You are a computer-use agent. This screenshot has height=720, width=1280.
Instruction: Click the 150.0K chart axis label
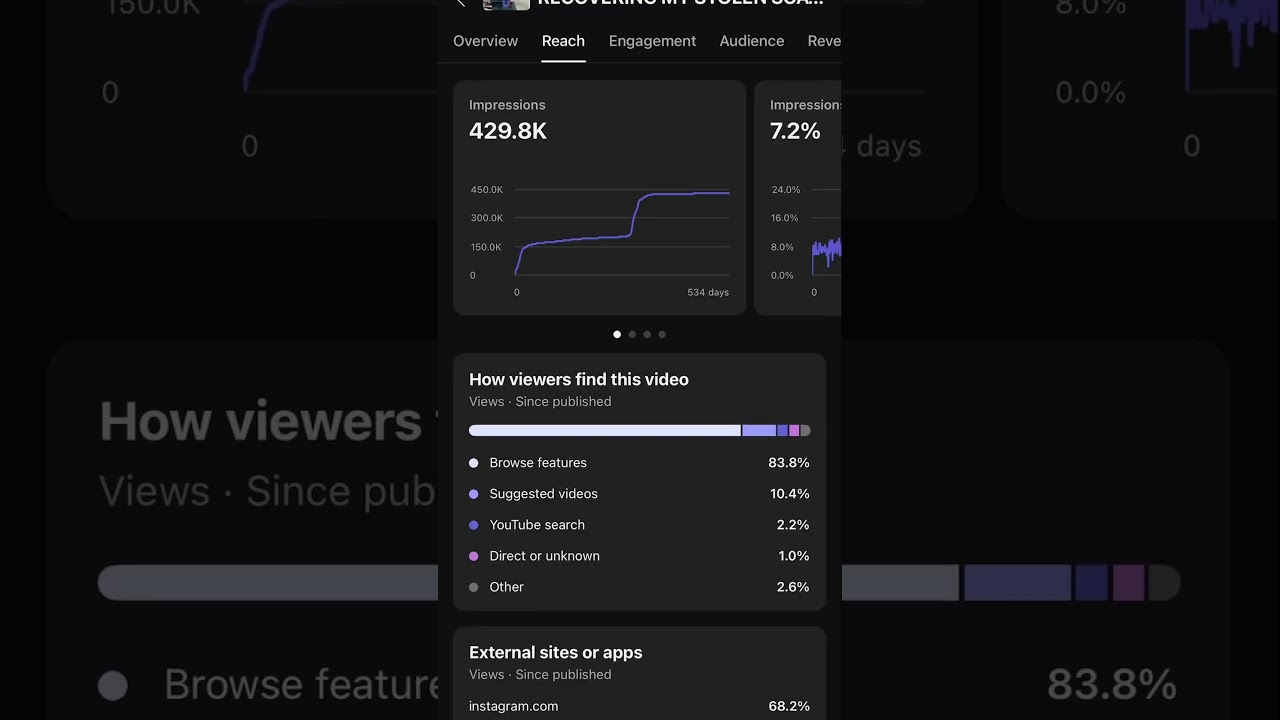[487, 247]
